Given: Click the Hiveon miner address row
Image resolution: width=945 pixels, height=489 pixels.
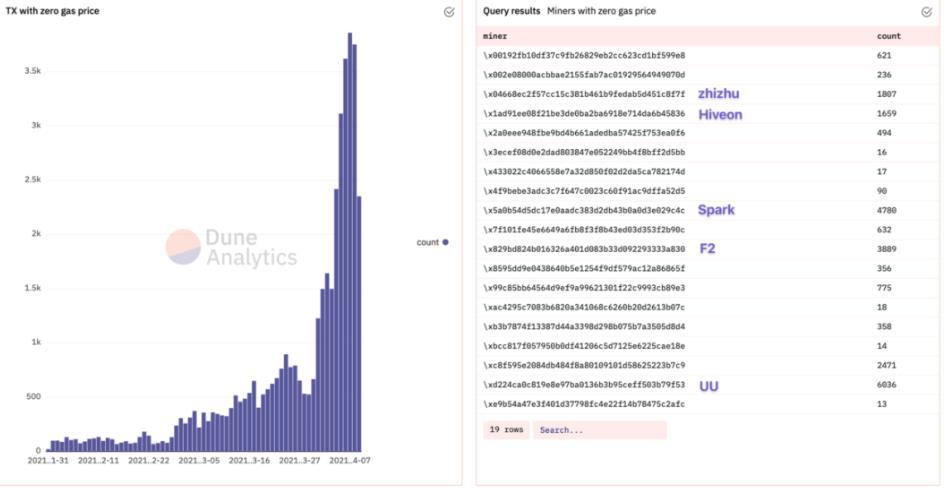Looking at the screenshot, I should click(x=584, y=114).
